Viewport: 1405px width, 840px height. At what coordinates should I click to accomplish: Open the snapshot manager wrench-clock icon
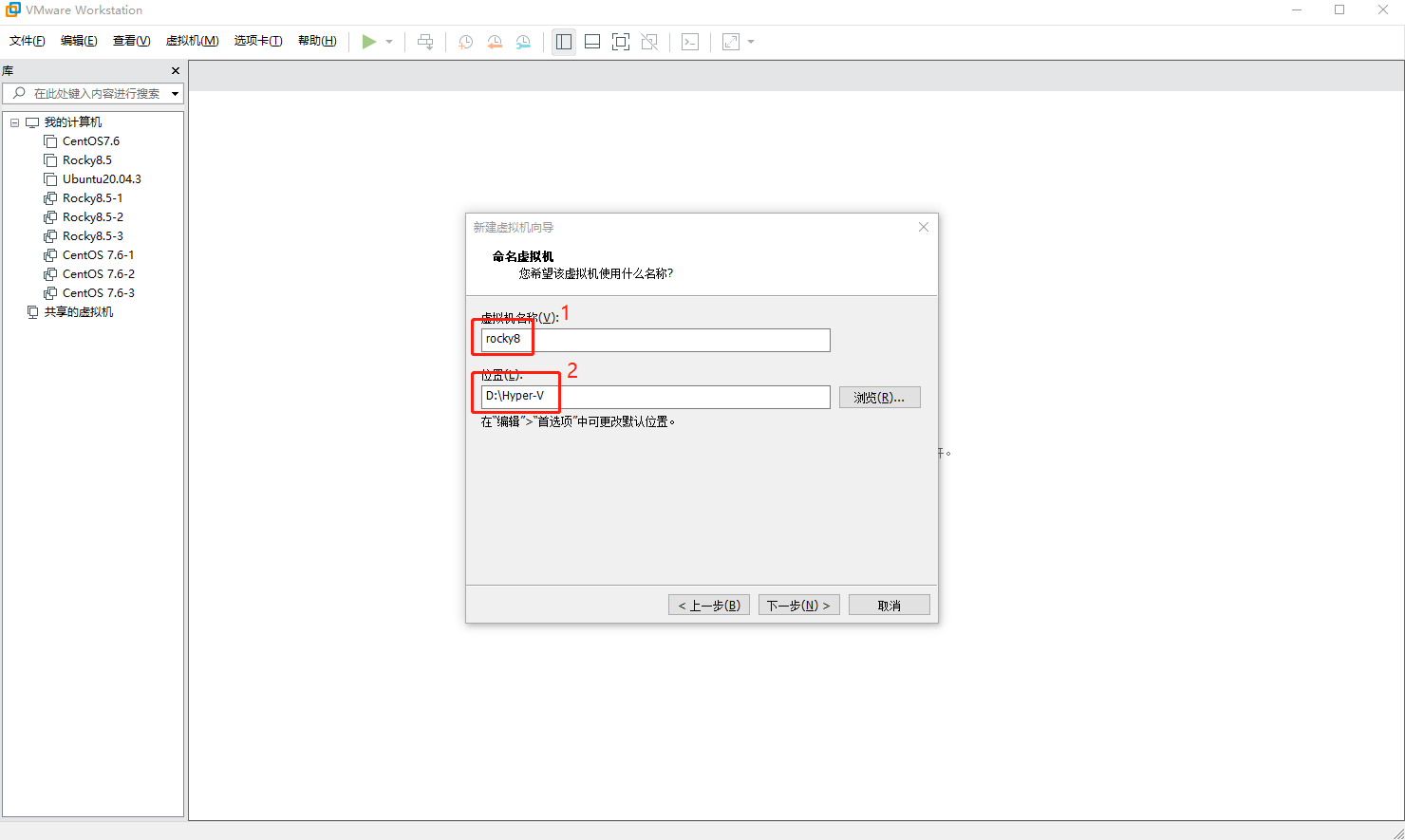(523, 42)
